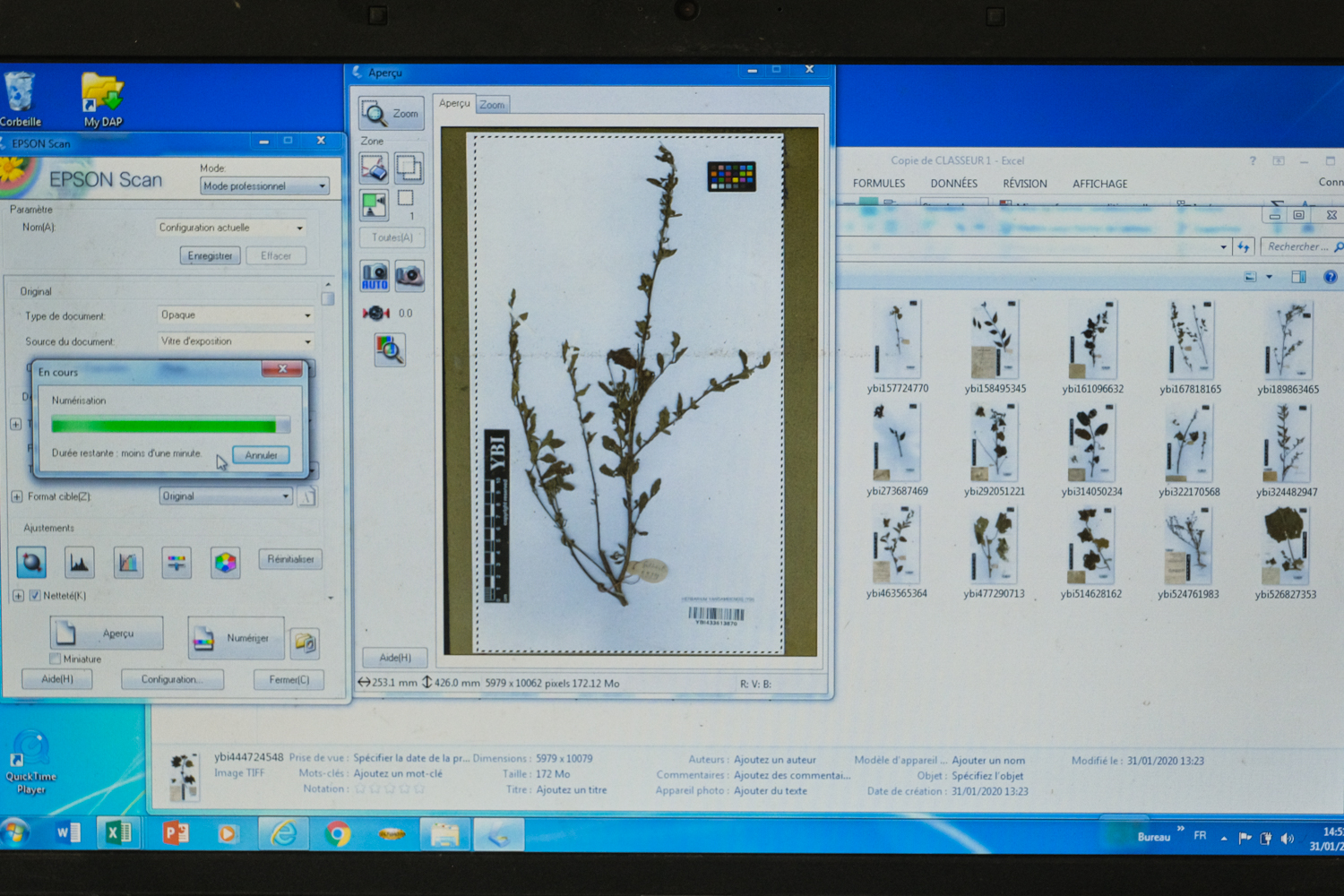
Task: Click the Réinitialiser button
Action: tap(290, 559)
